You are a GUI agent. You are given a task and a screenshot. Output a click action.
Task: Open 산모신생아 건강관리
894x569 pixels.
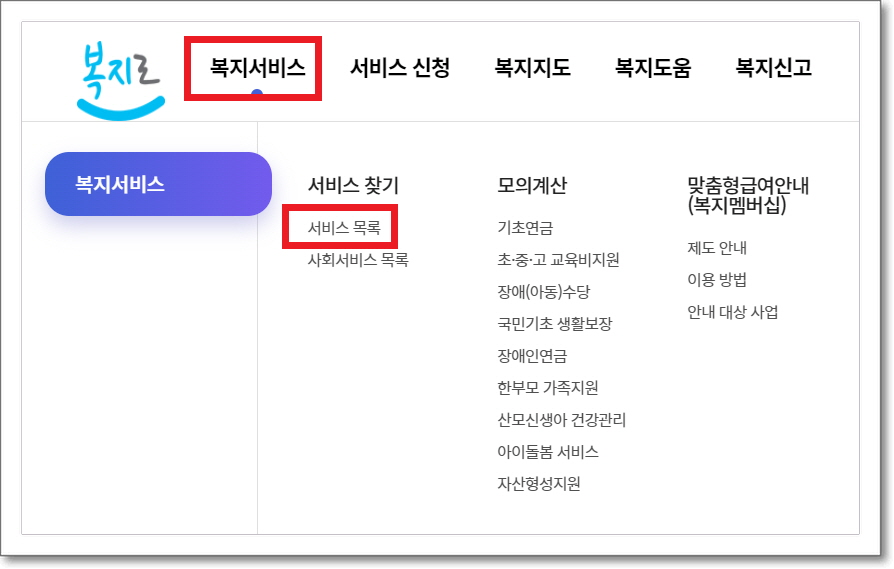(x=562, y=420)
